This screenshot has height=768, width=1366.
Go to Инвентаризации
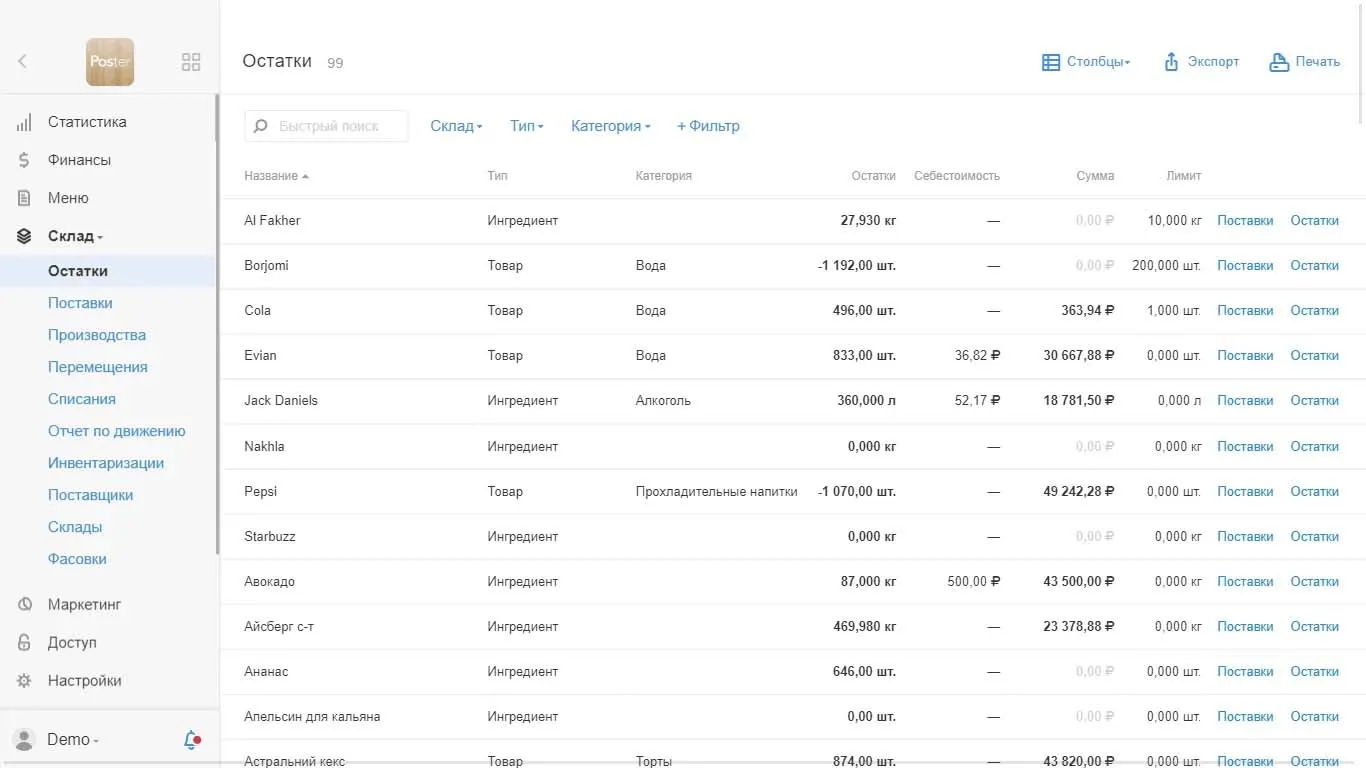point(106,463)
